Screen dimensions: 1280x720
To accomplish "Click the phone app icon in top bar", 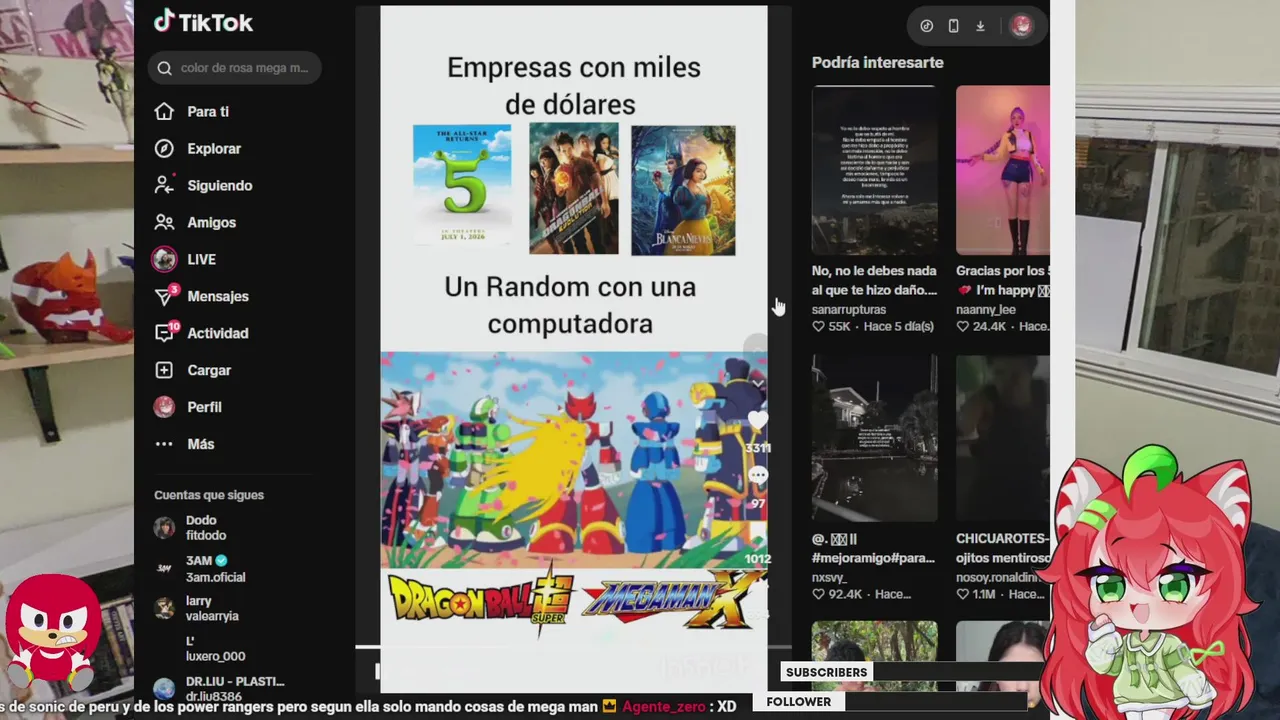I will 954,26.
